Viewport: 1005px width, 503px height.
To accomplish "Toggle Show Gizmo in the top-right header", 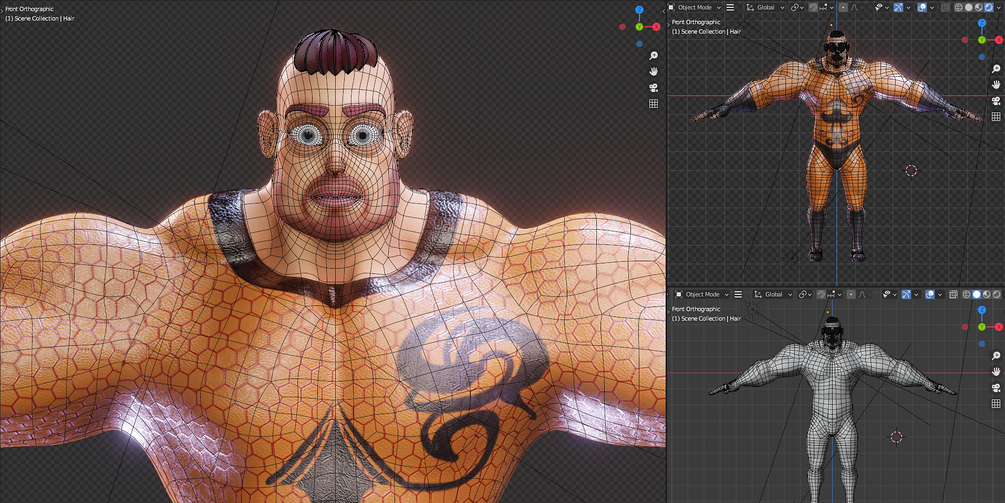I will tap(899, 8).
